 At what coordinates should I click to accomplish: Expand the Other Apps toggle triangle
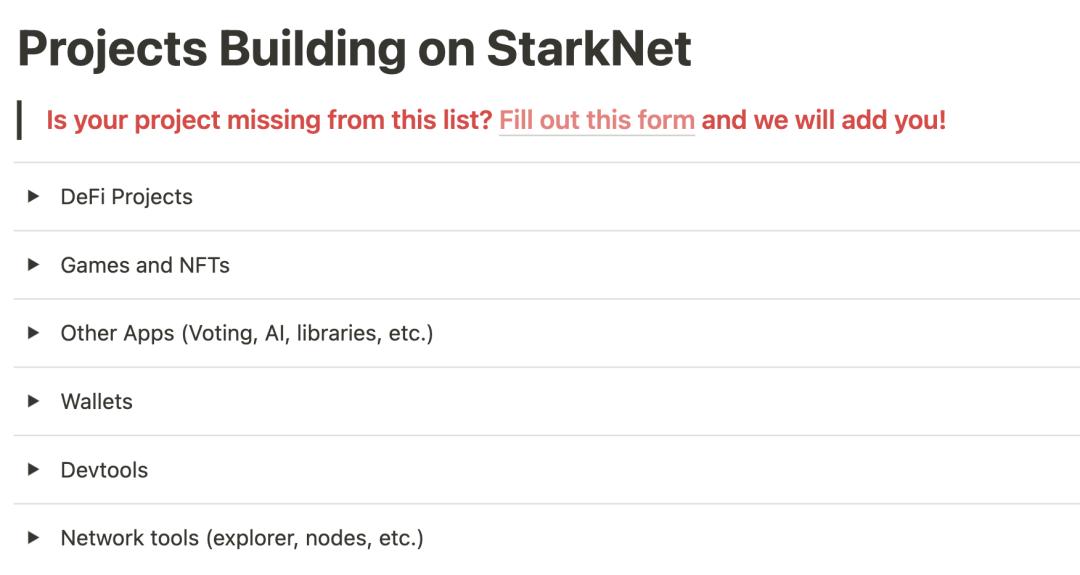click(34, 333)
